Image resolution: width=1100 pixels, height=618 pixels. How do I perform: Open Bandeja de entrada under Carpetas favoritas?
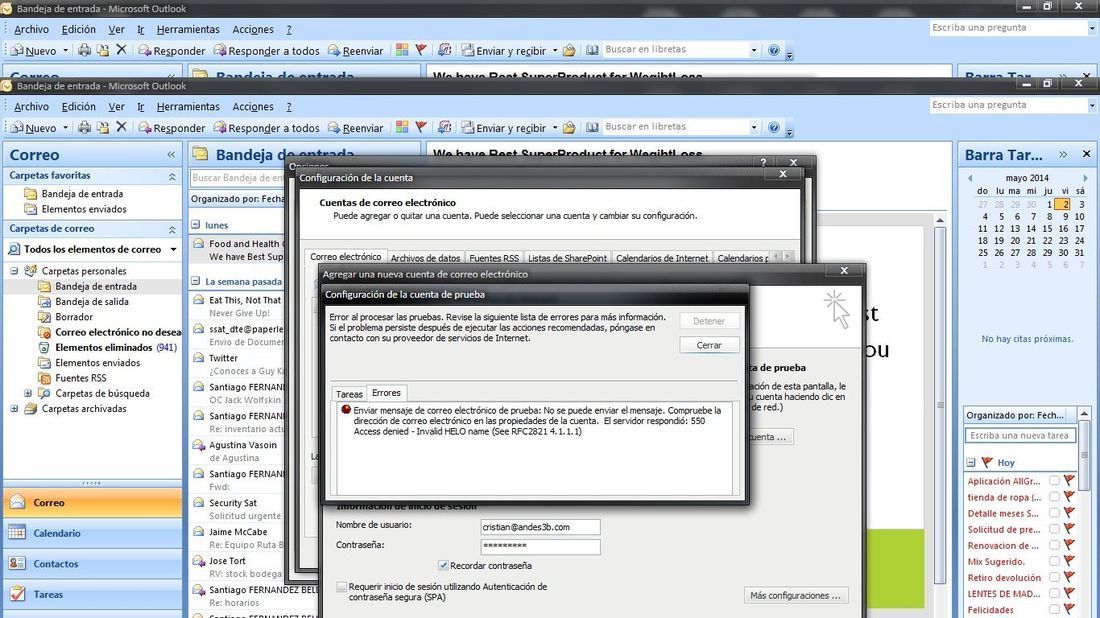(82, 194)
